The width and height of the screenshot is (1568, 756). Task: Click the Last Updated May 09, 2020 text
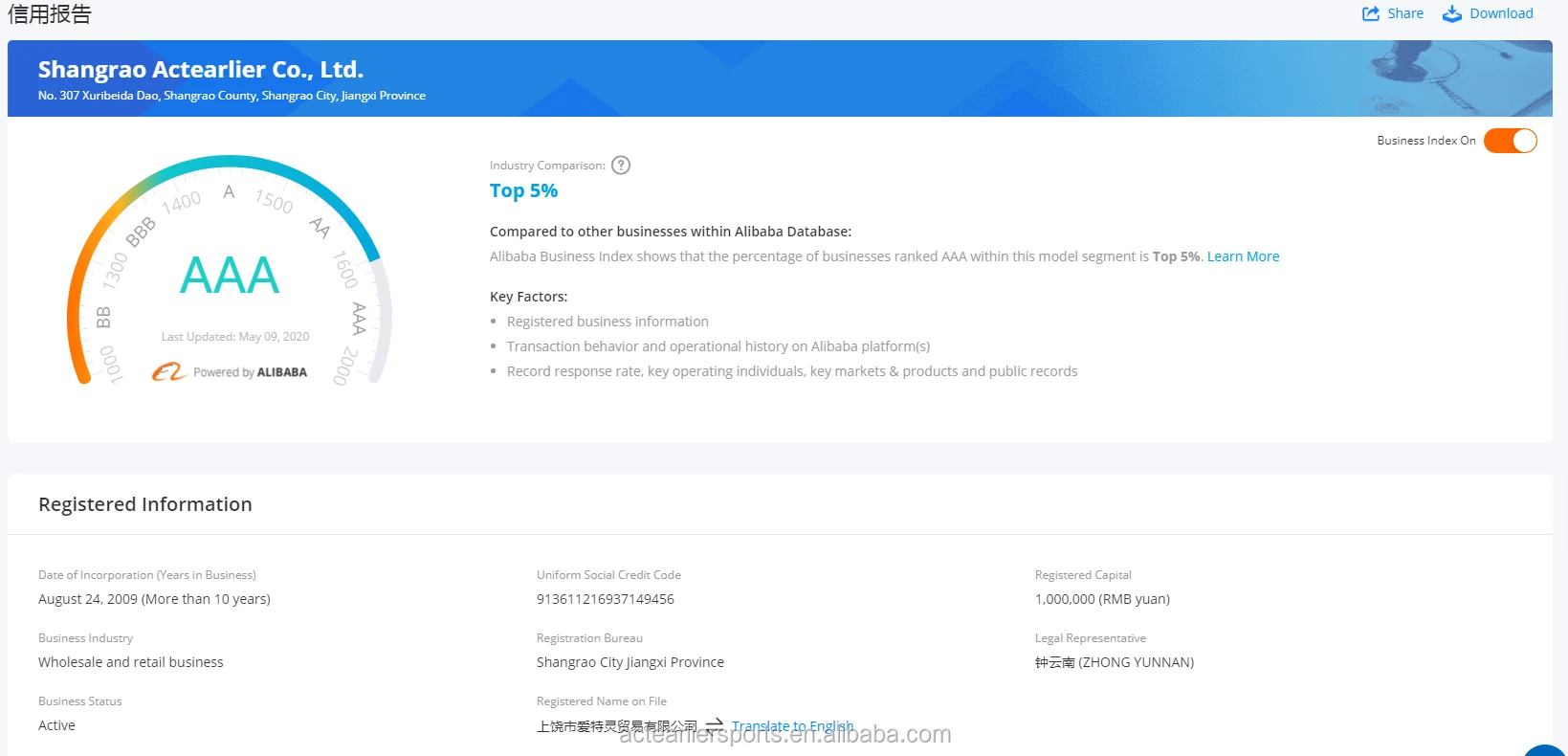(235, 337)
